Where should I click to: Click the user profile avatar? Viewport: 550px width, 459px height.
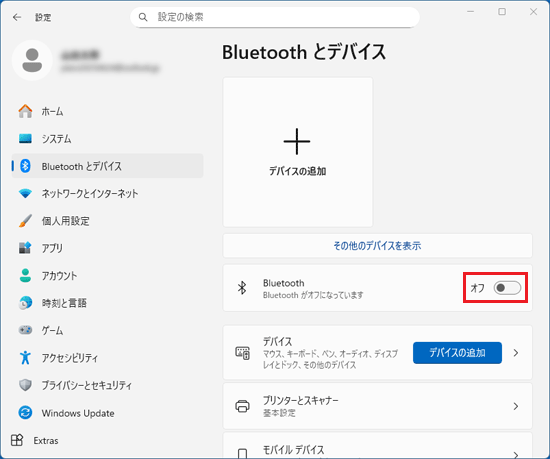(32, 60)
